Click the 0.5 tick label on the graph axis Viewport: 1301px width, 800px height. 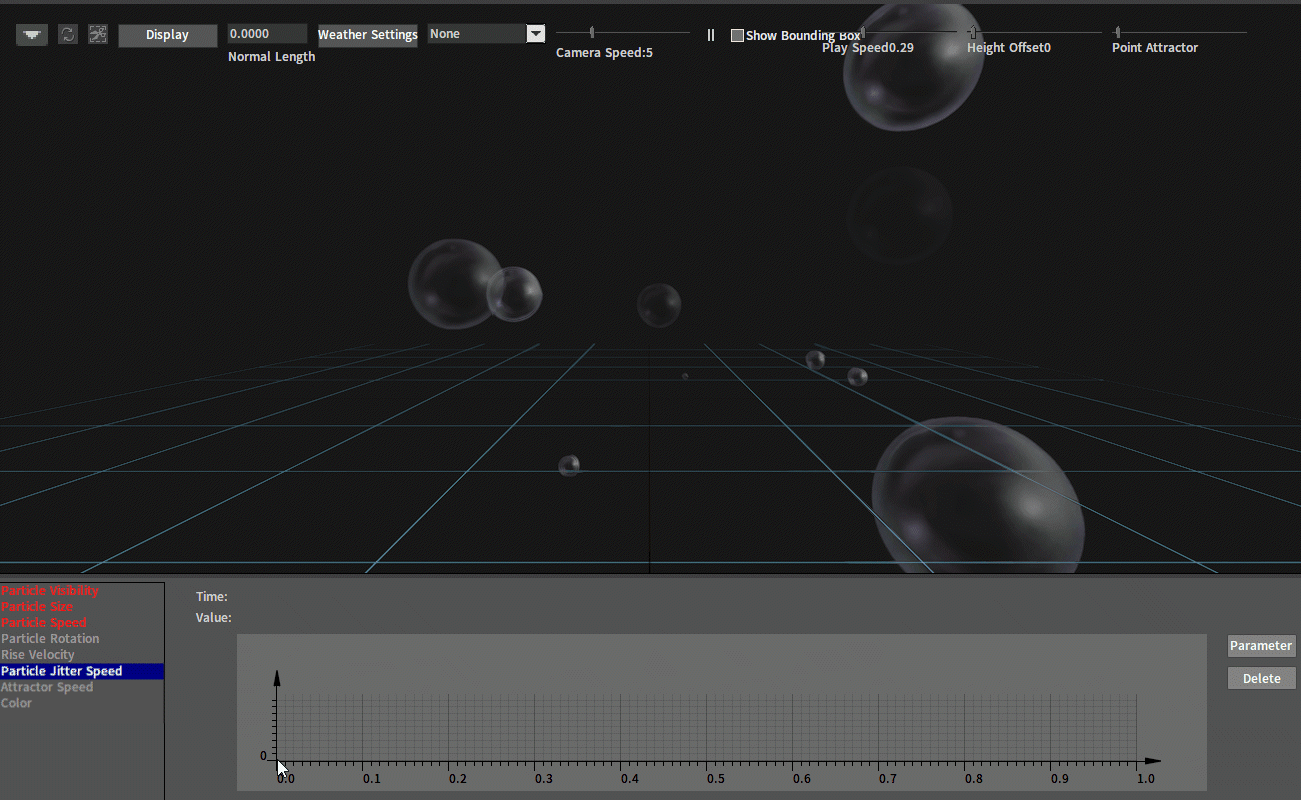coord(715,778)
